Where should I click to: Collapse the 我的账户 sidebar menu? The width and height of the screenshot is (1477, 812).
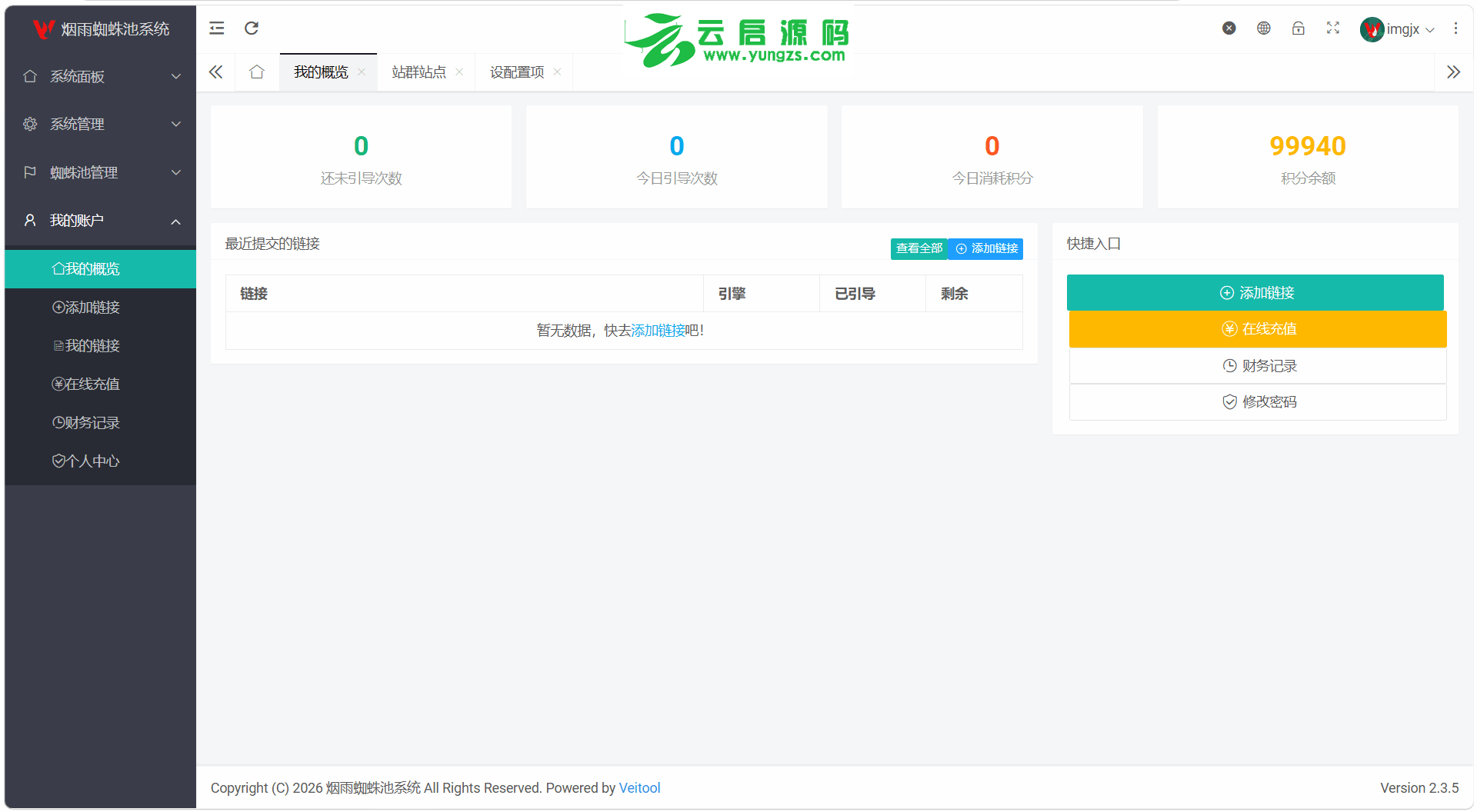coord(101,221)
